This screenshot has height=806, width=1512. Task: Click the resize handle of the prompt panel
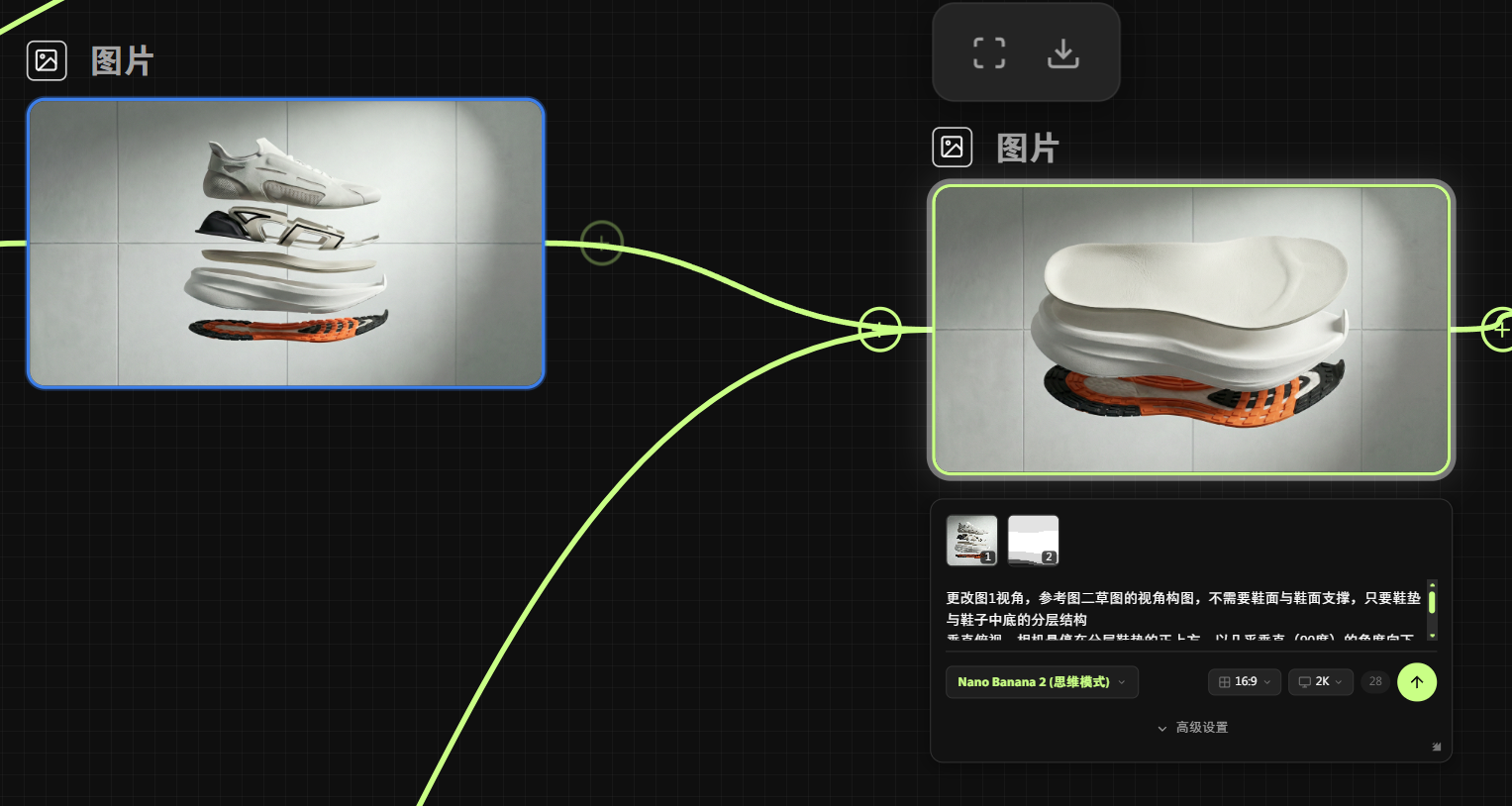pyautogui.click(x=1436, y=747)
